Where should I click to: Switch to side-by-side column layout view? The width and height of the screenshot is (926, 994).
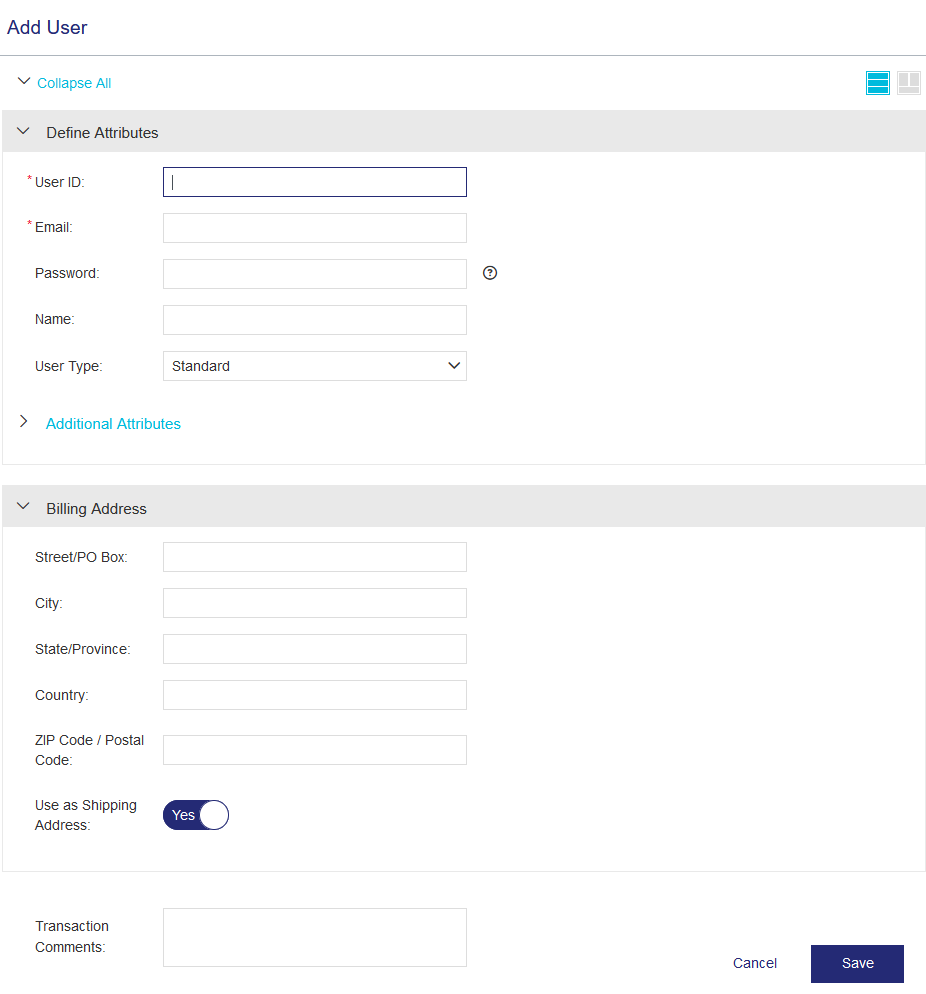908,83
